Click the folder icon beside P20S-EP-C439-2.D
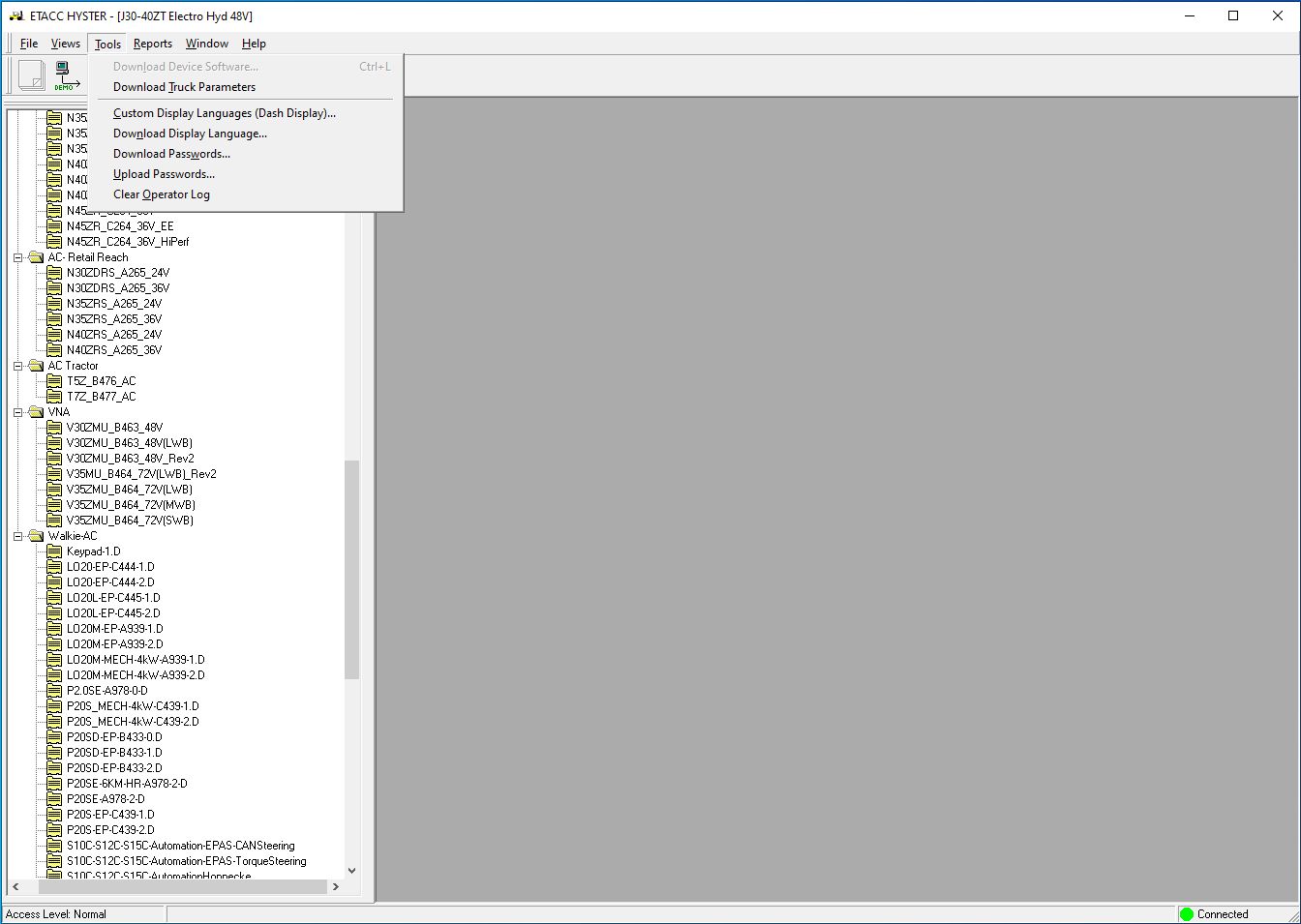This screenshot has height=924, width=1301. coord(55,830)
